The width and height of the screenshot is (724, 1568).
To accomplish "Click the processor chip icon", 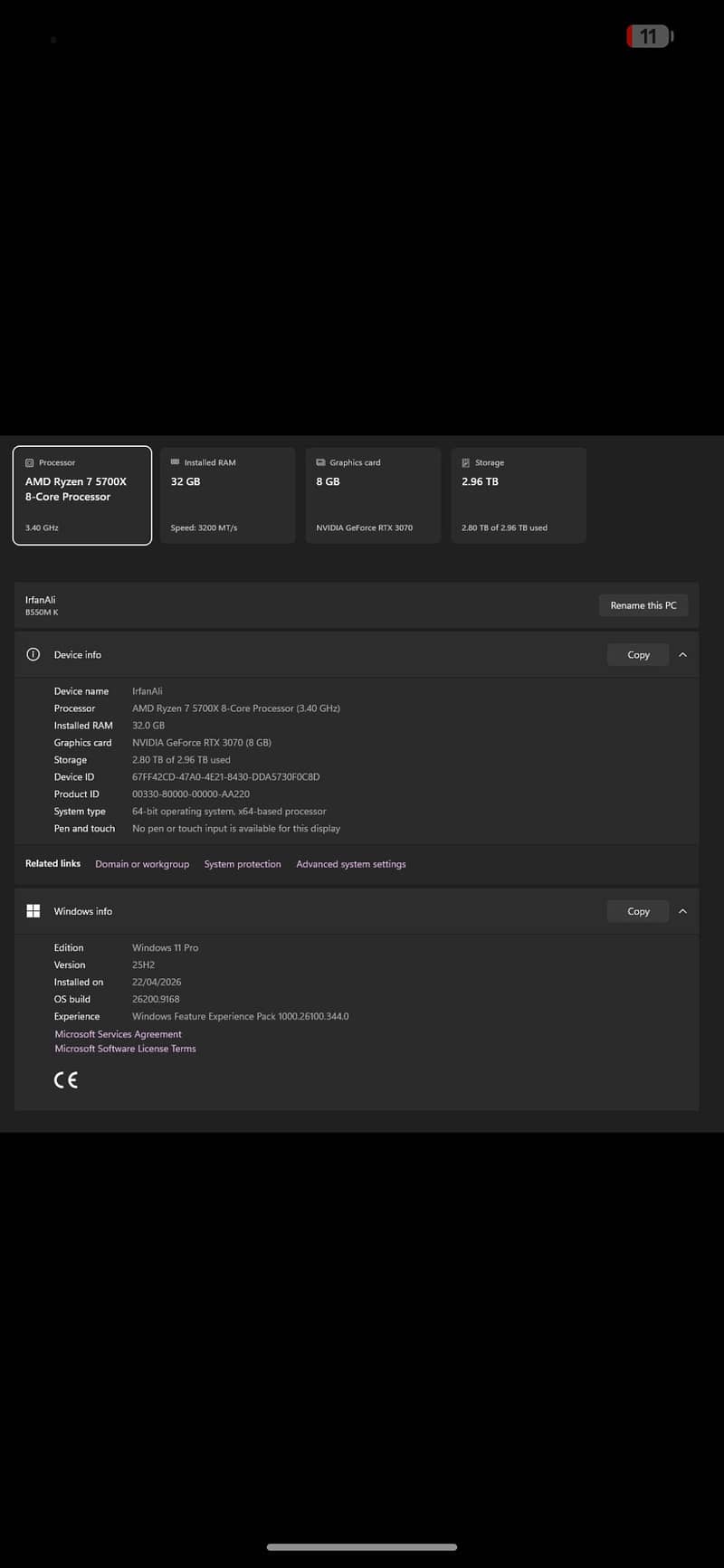I will coord(30,462).
